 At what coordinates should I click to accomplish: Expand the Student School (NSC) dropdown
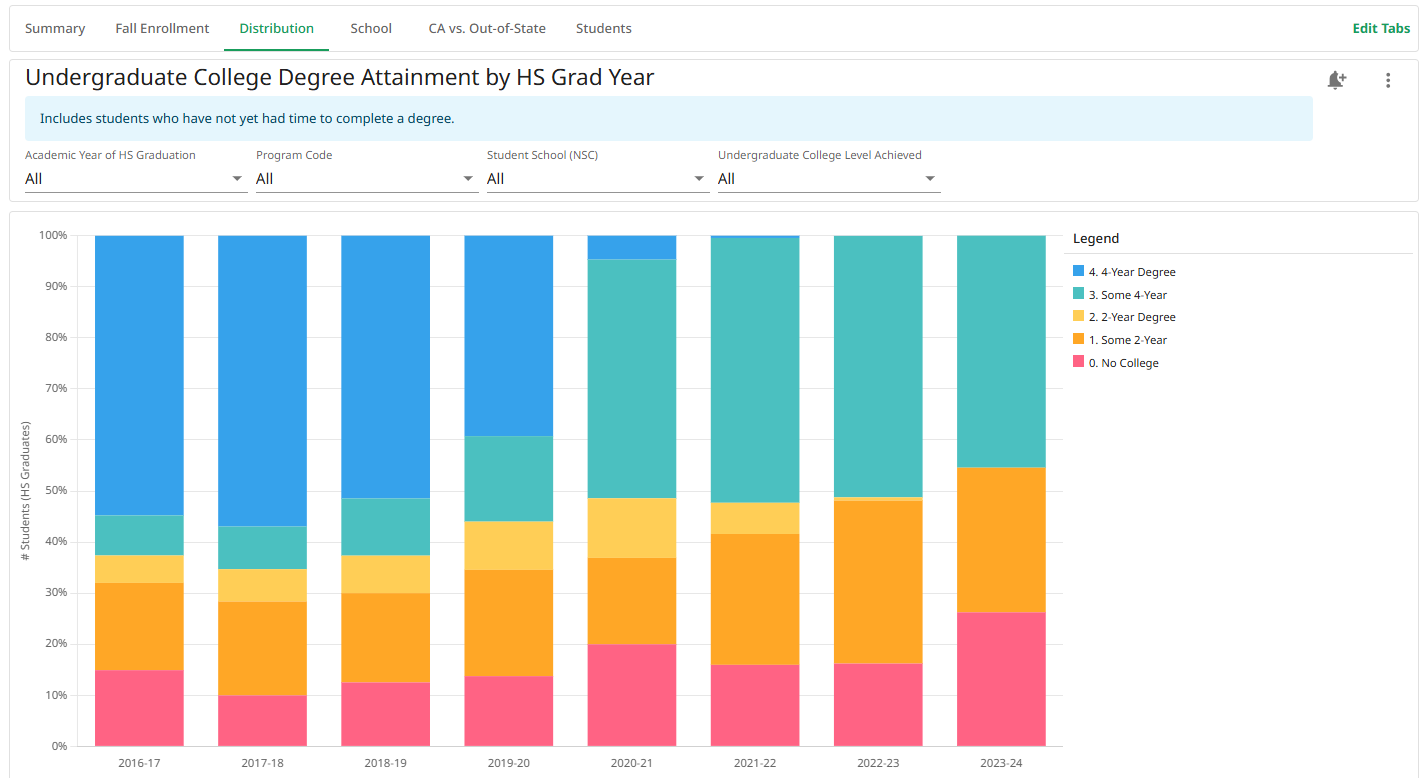click(598, 179)
